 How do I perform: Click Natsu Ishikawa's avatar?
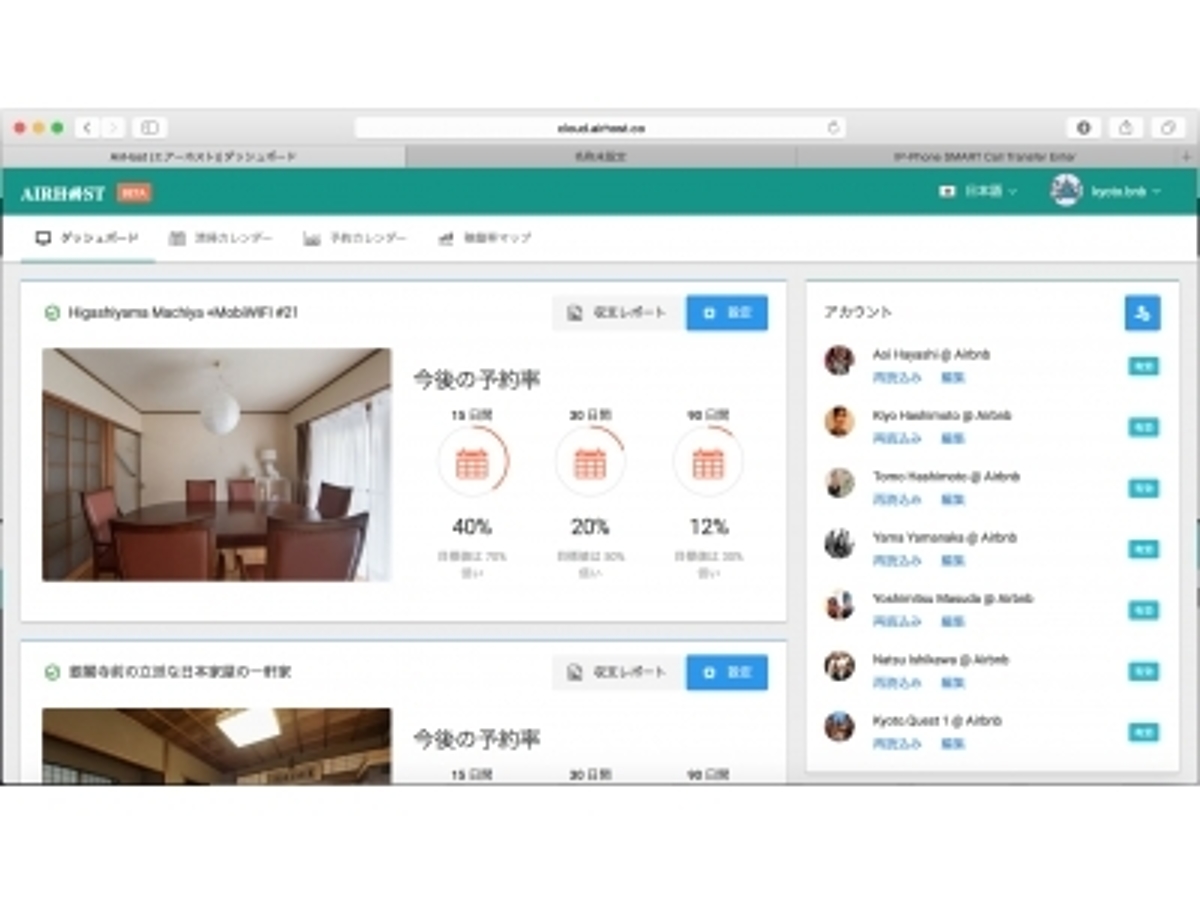839,665
